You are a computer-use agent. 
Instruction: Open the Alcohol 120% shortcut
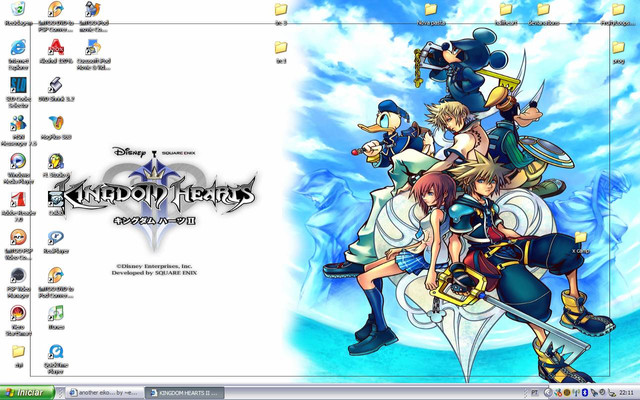(x=56, y=48)
